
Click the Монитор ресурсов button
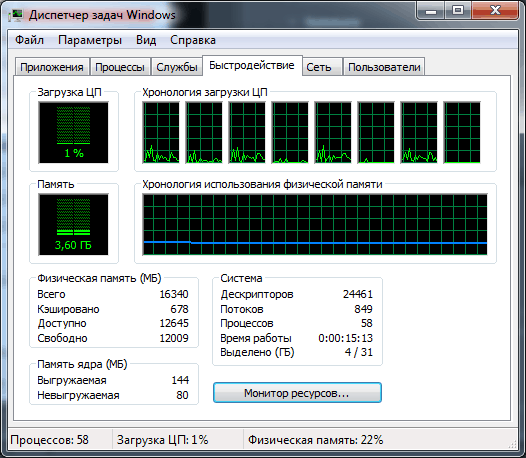[x=297, y=393]
